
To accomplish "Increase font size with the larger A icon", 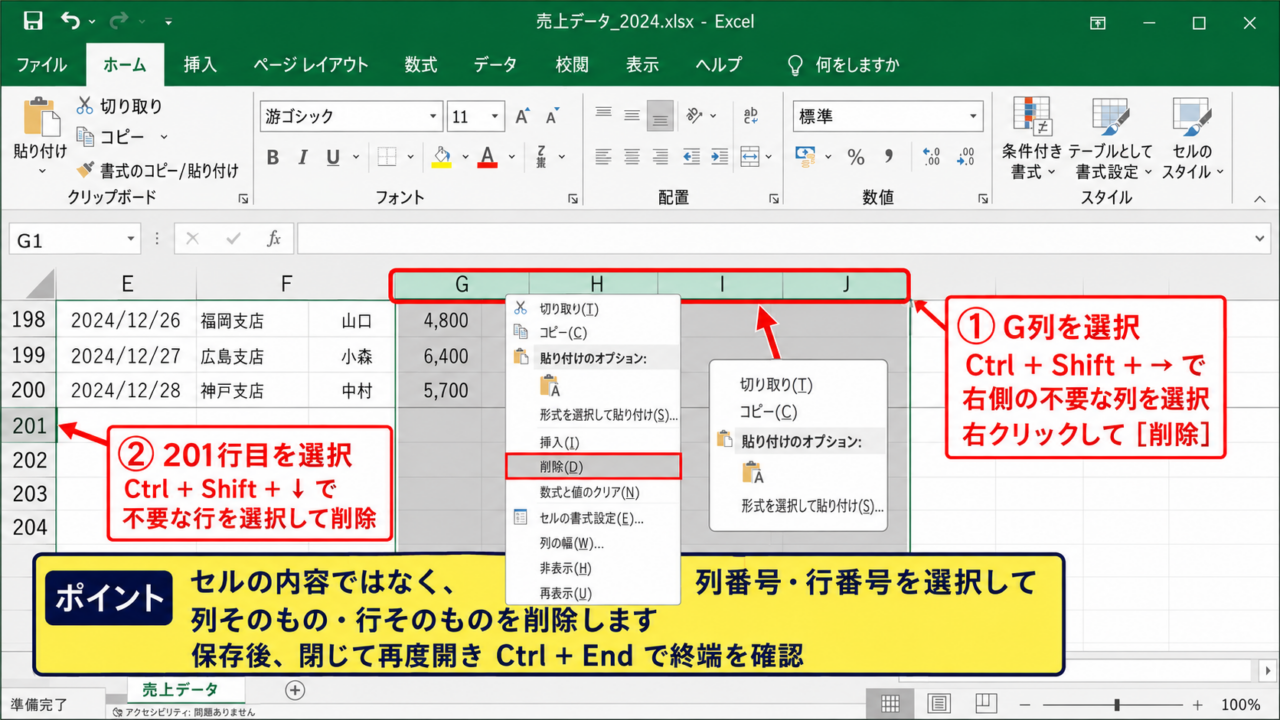I will tap(522, 117).
